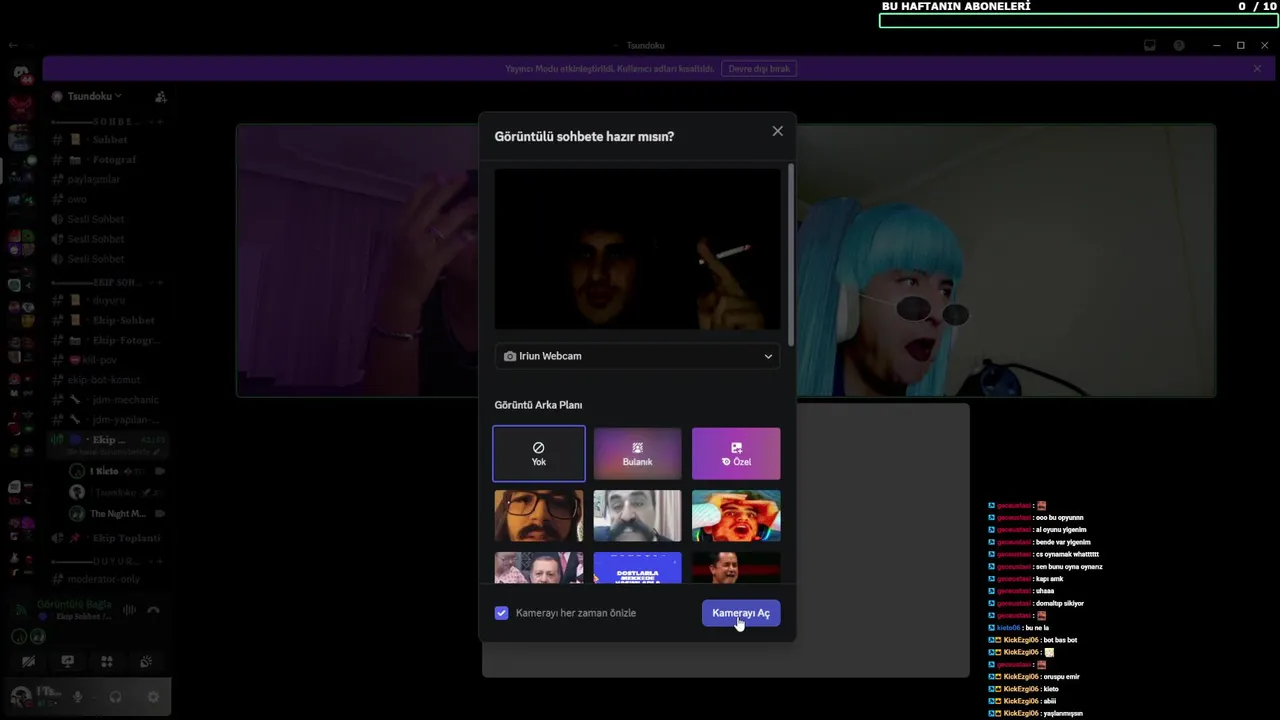Click the dialog's vertical scrollbar
The height and width of the screenshot is (720, 1280).
click(790, 255)
